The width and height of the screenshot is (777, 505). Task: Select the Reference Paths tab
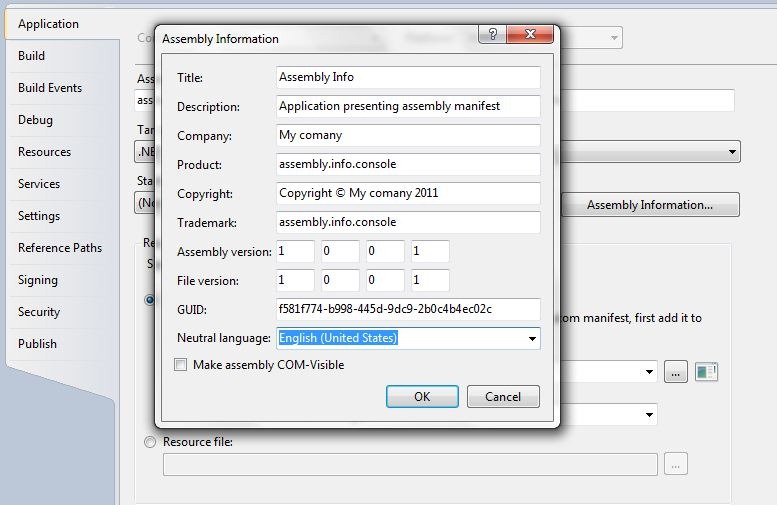(x=60, y=248)
